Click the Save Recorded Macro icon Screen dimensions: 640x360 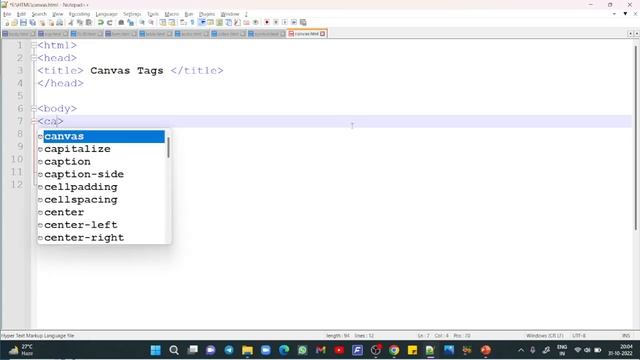coord(303,22)
